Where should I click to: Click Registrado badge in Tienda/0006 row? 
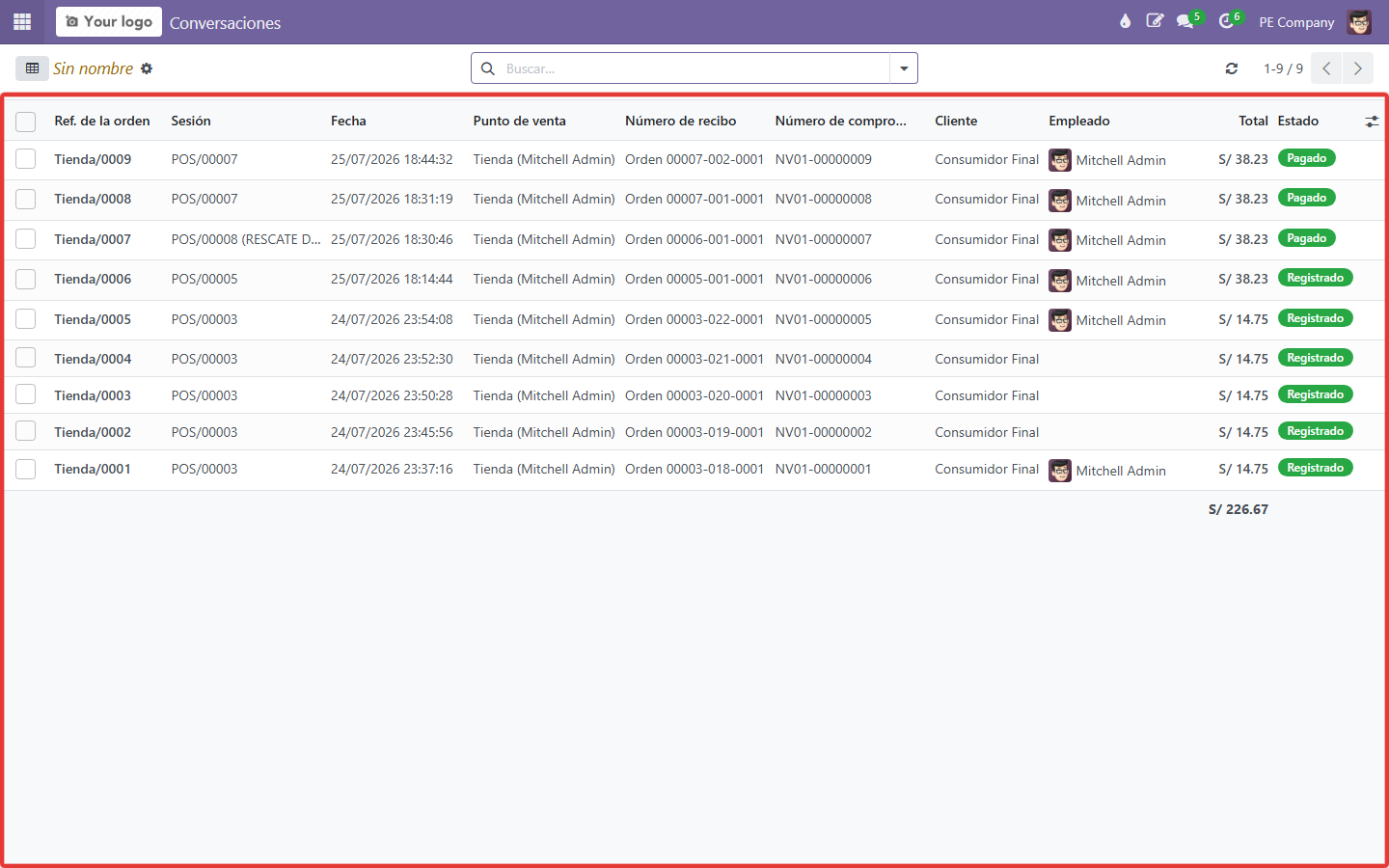pyautogui.click(x=1315, y=278)
